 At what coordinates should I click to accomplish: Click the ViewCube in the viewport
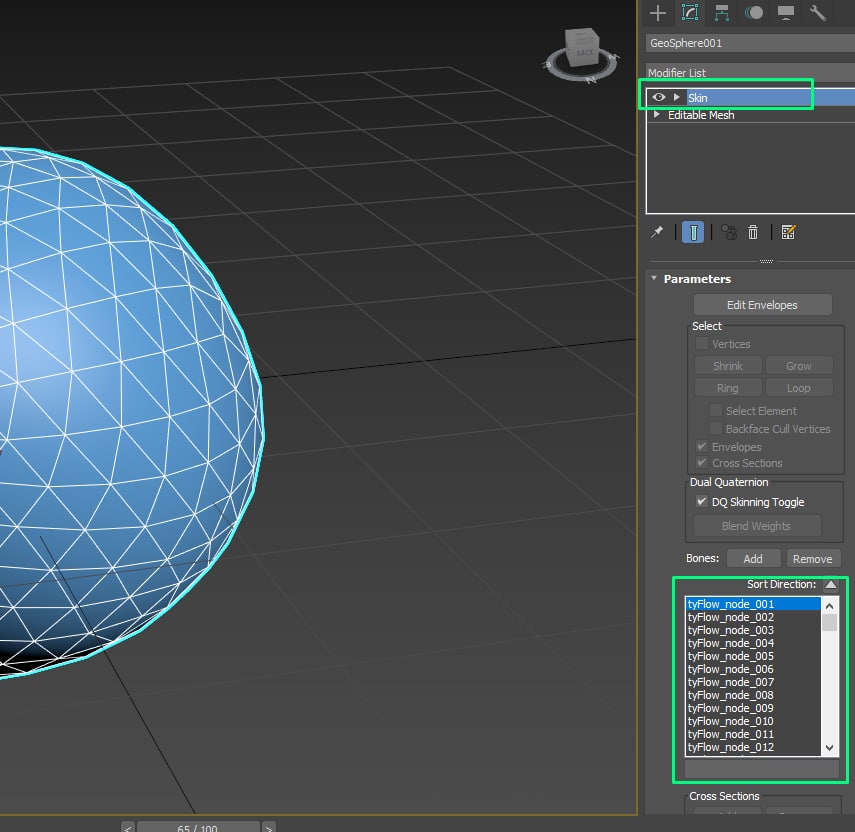583,48
